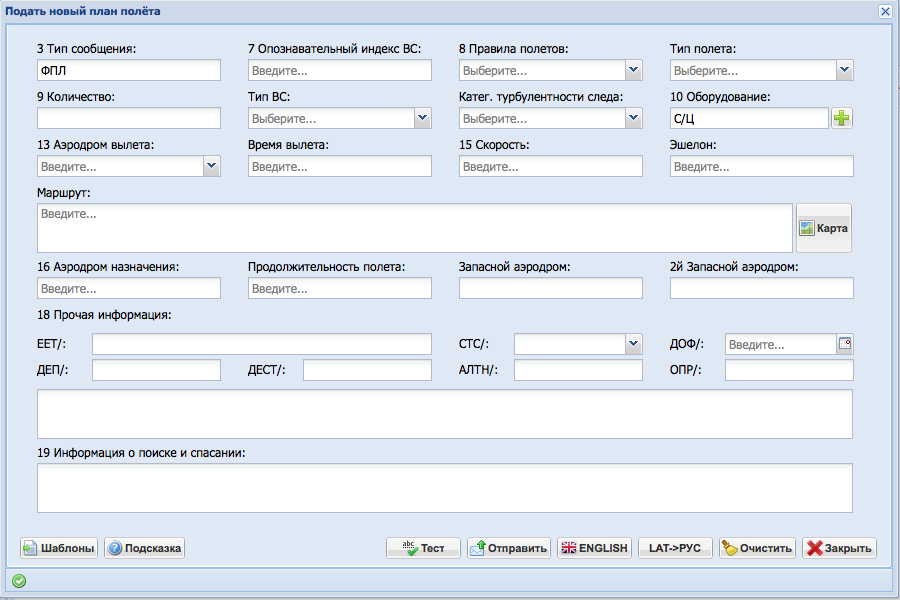Click the green status checkmark icon
The image size is (900, 600).
(19, 580)
